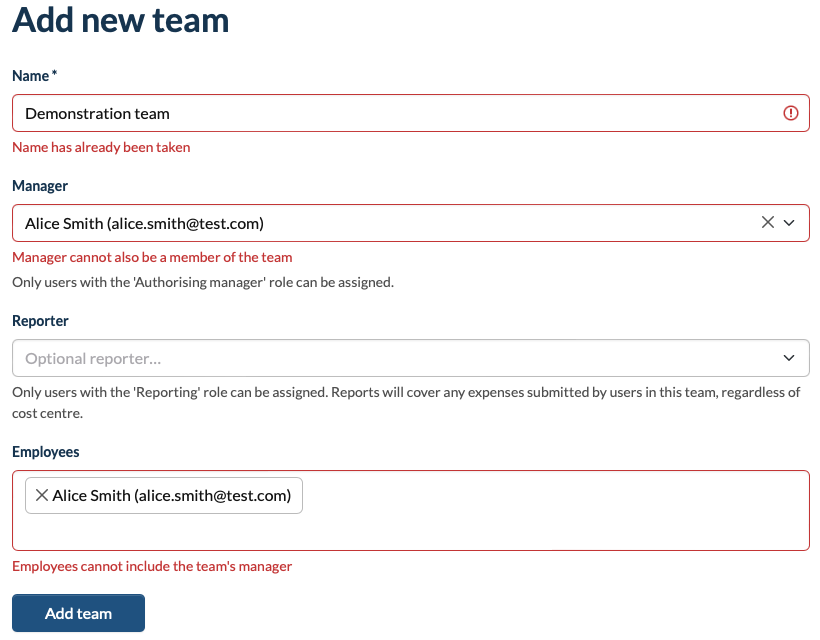The height and width of the screenshot is (640, 820).
Task: Click the Alice Smith employee tag text
Action: coord(172,495)
